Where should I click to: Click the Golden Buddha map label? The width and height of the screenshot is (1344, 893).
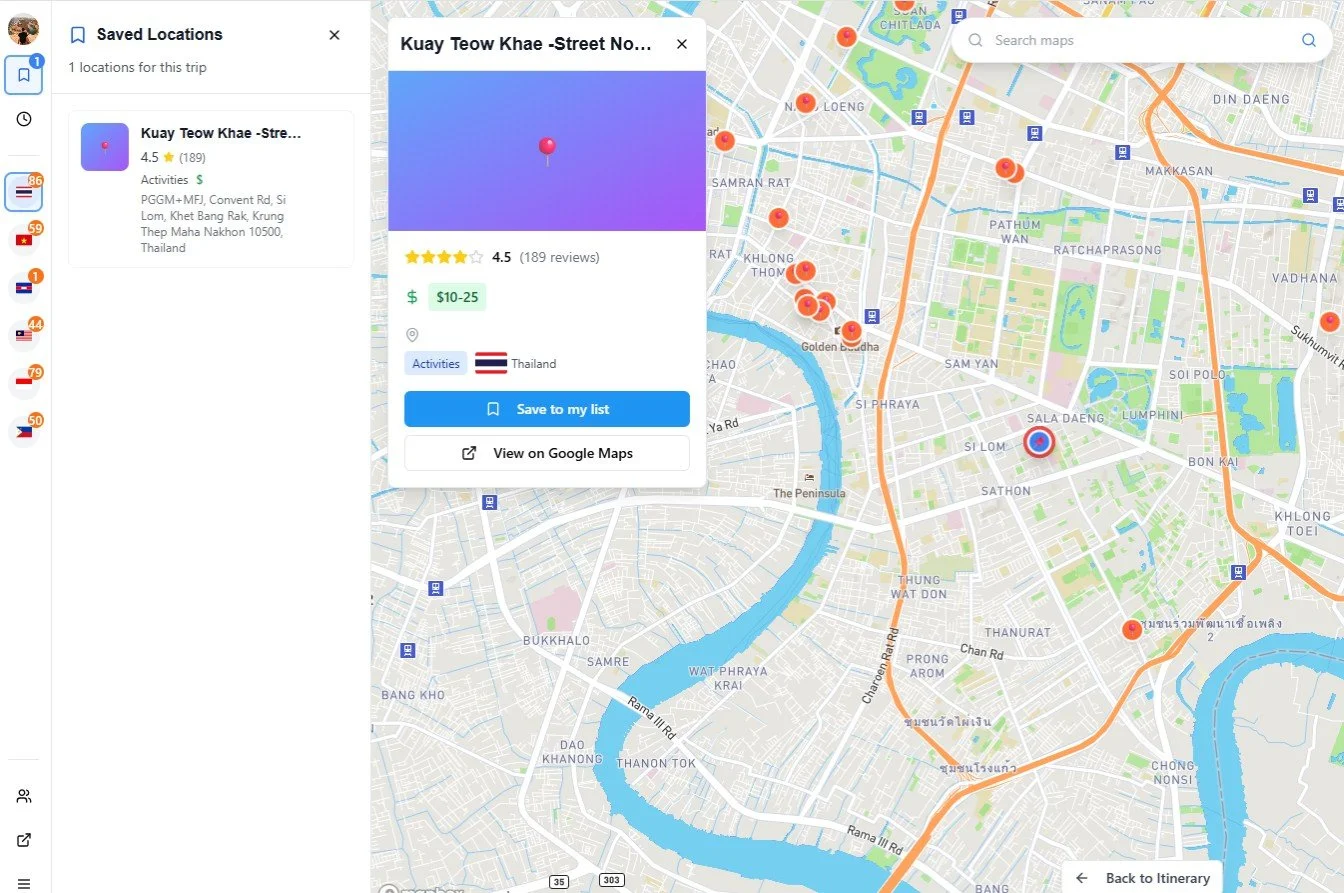(x=840, y=347)
